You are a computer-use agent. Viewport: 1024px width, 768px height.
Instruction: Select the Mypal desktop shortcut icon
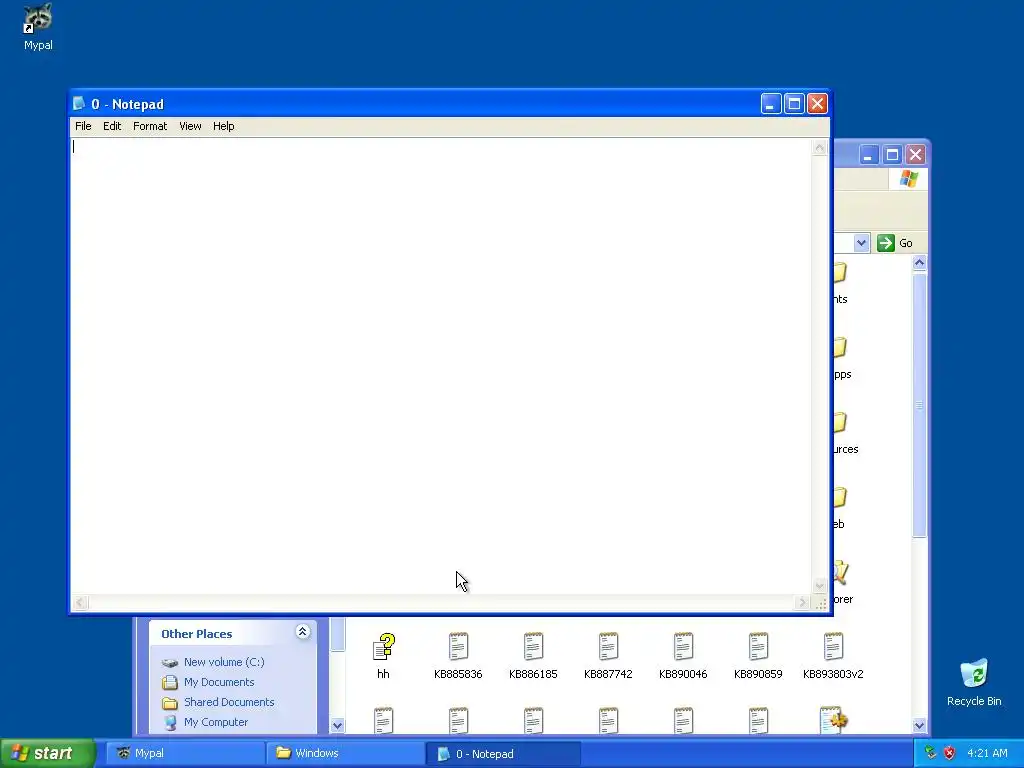[x=38, y=27]
